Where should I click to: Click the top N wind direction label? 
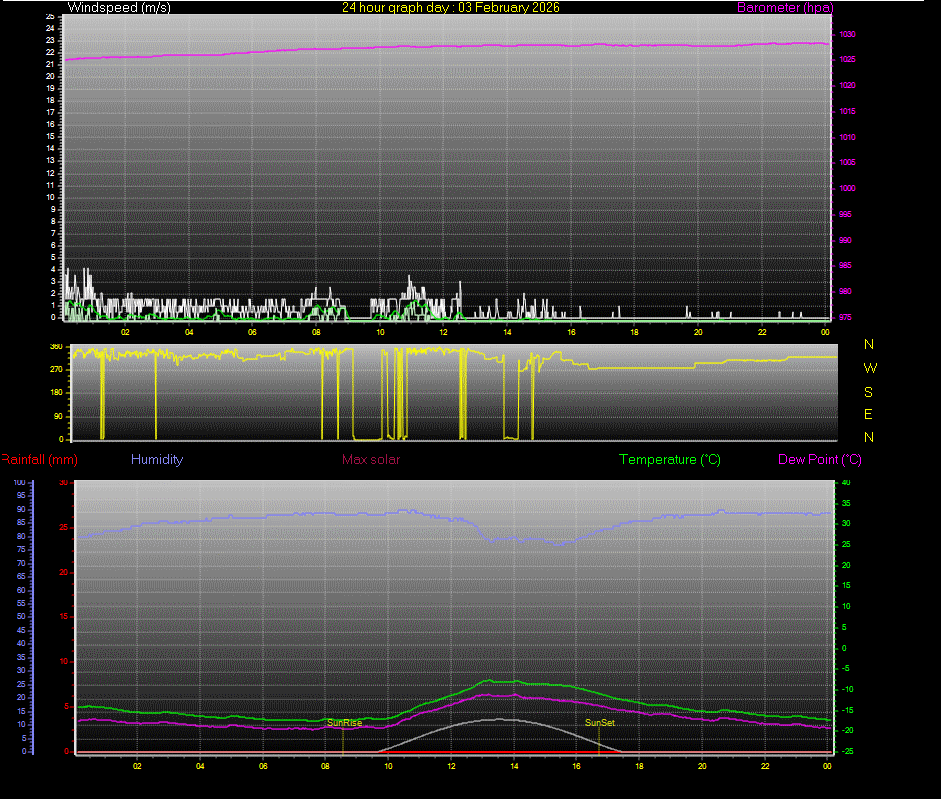[869, 344]
